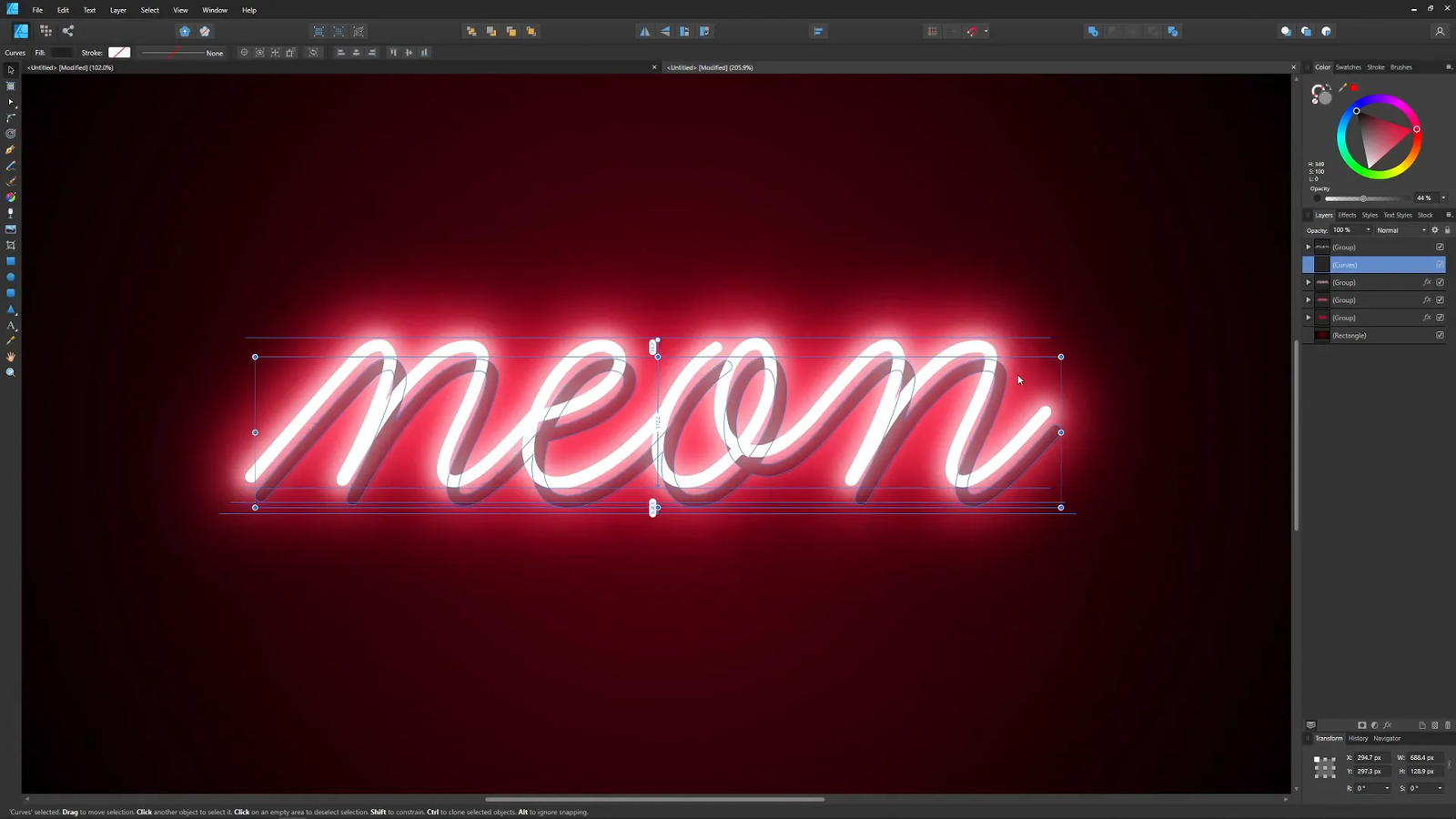
Task: Switch to the Effects tab
Action: (x=1347, y=215)
